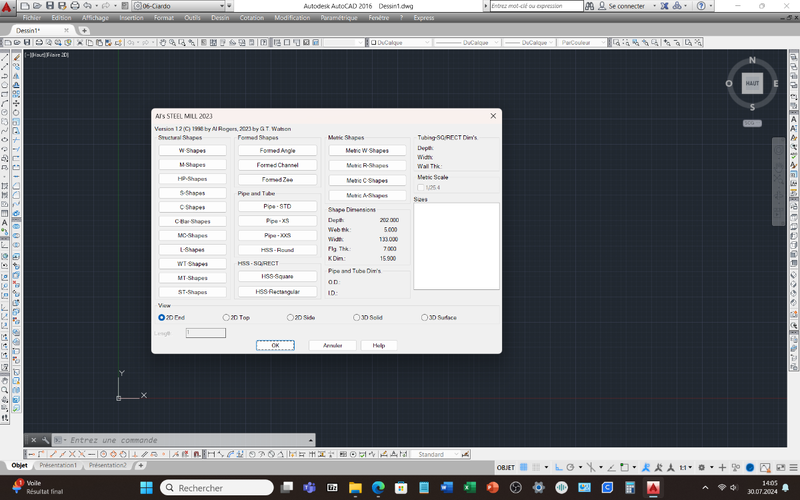Viewport: 800px width, 500px height.
Task: Expand command line history arrow
Action: (310, 440)
